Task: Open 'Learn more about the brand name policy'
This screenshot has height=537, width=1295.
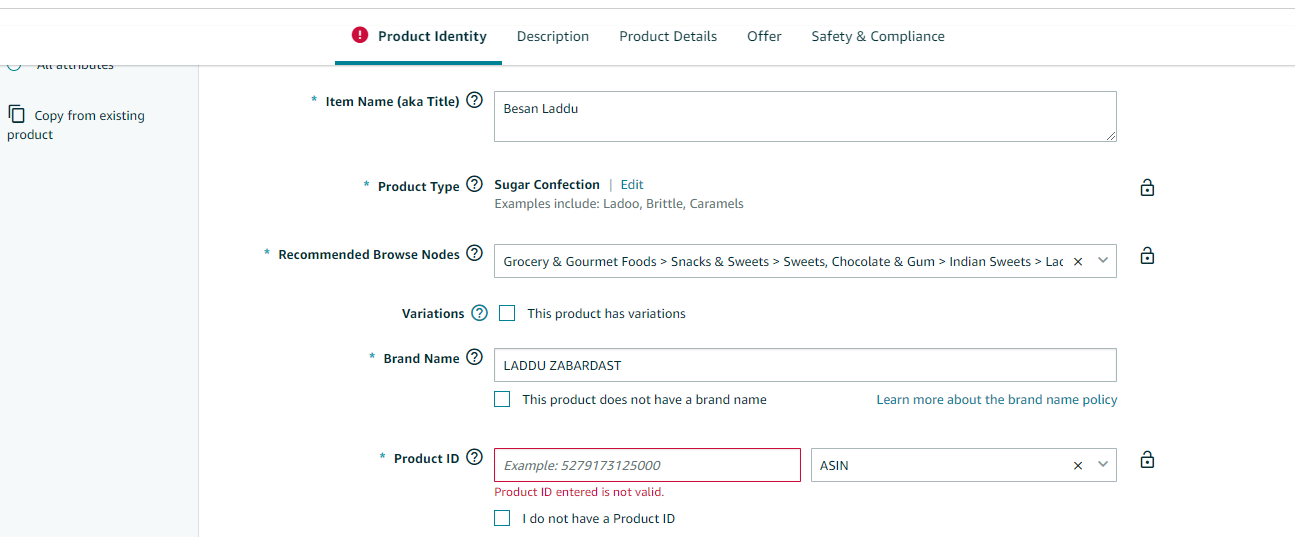Action: (997, 399)
